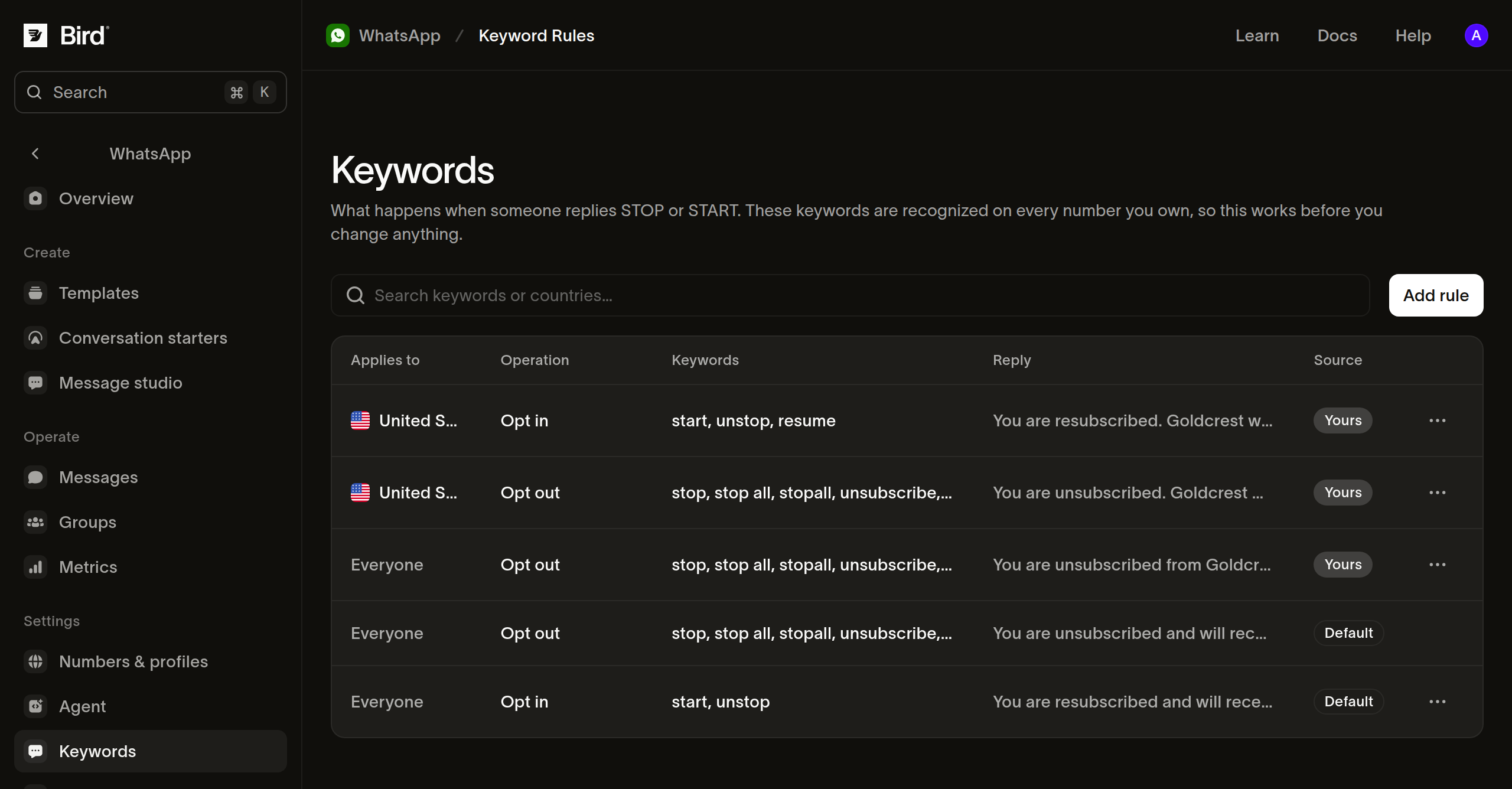Focus the Search keywords or countries field
The image size is (1512, 789).
[850, 295]
